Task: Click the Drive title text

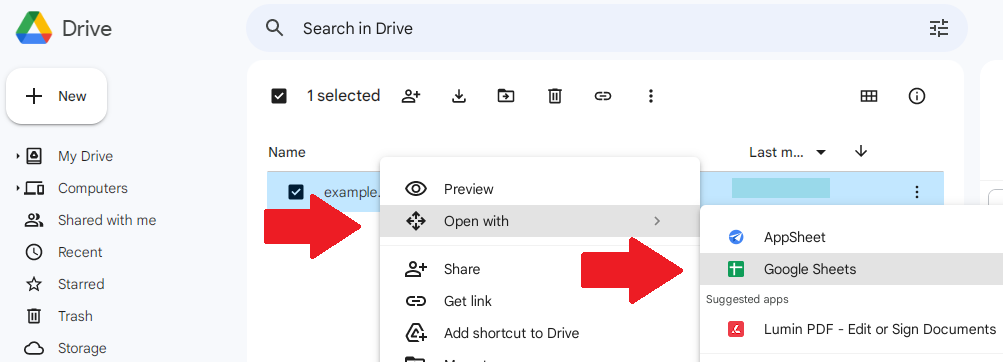Action: pyautogui.click(x=87, y=29)
